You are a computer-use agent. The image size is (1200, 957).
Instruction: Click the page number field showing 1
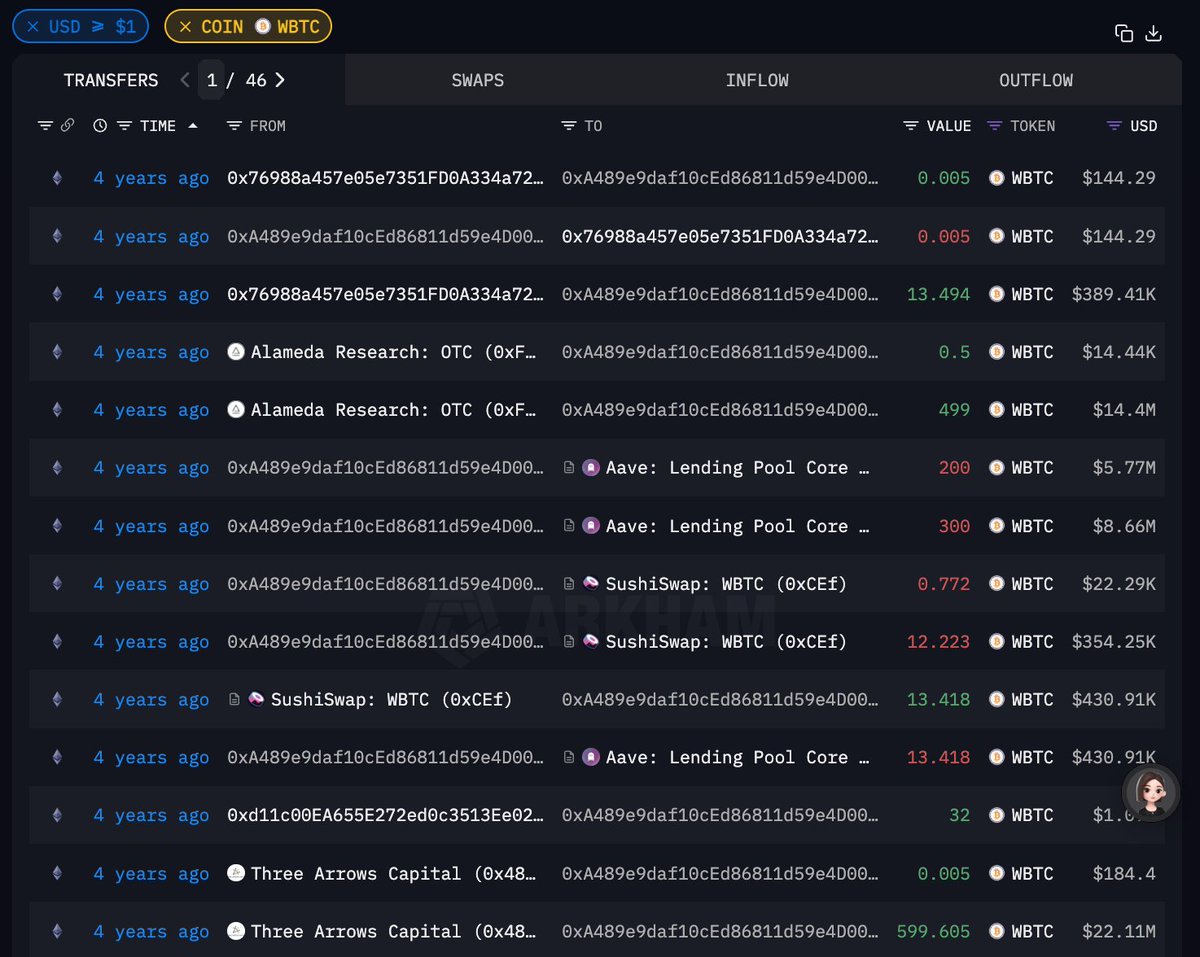[x=211, y=80]
